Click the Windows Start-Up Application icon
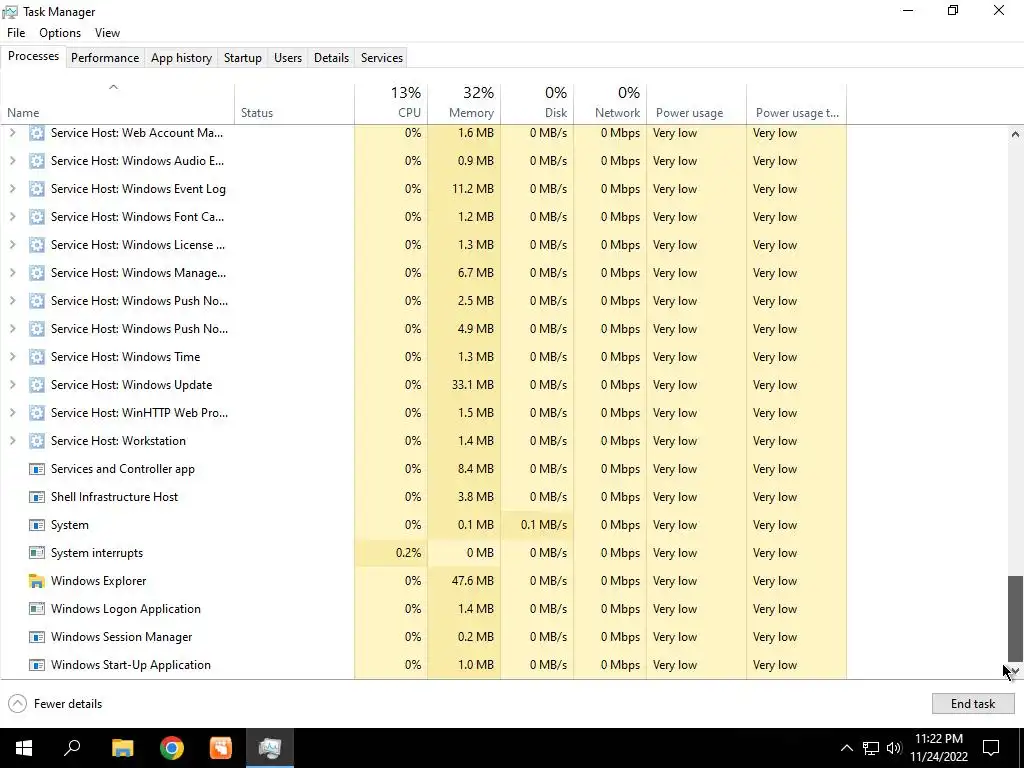Screen dimensions: 1024x768 [x=37, y=665]
